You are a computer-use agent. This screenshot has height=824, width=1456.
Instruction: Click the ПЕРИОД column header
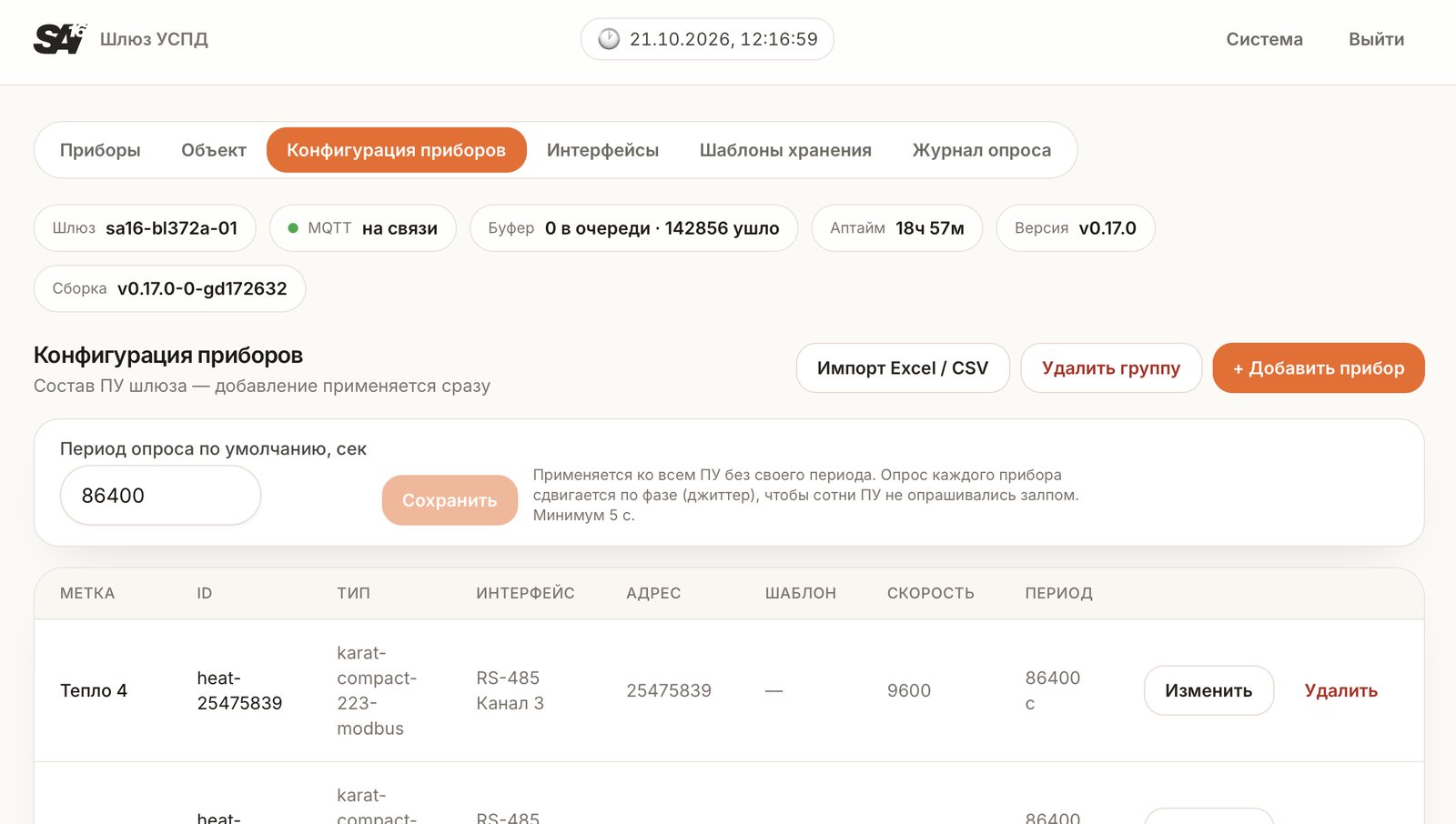[x=1058, y=593]
